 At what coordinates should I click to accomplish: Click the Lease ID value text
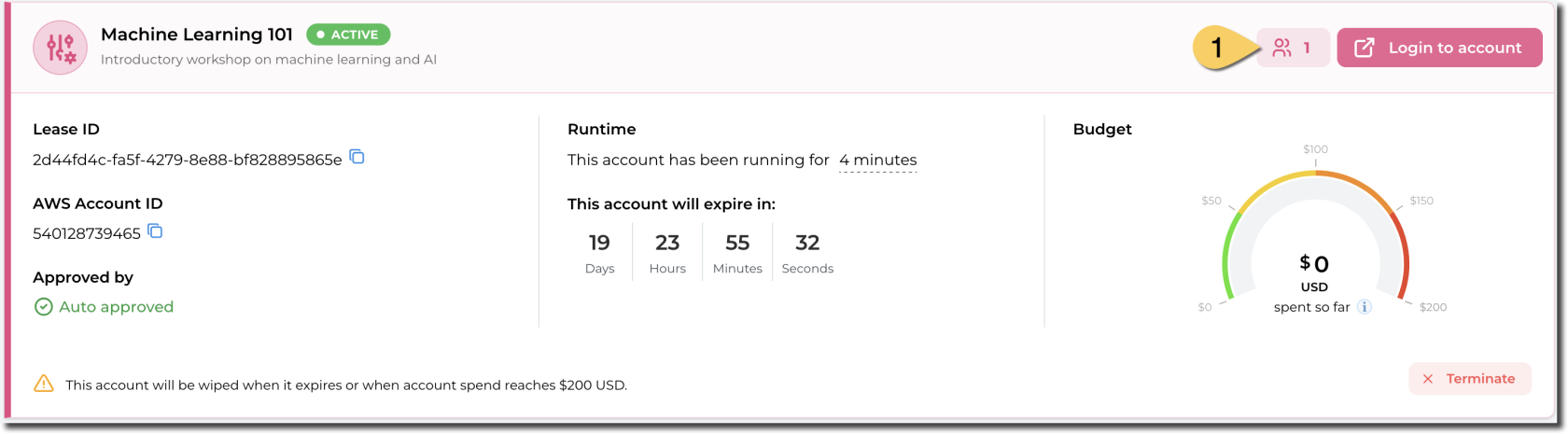[x=187, y=160]
